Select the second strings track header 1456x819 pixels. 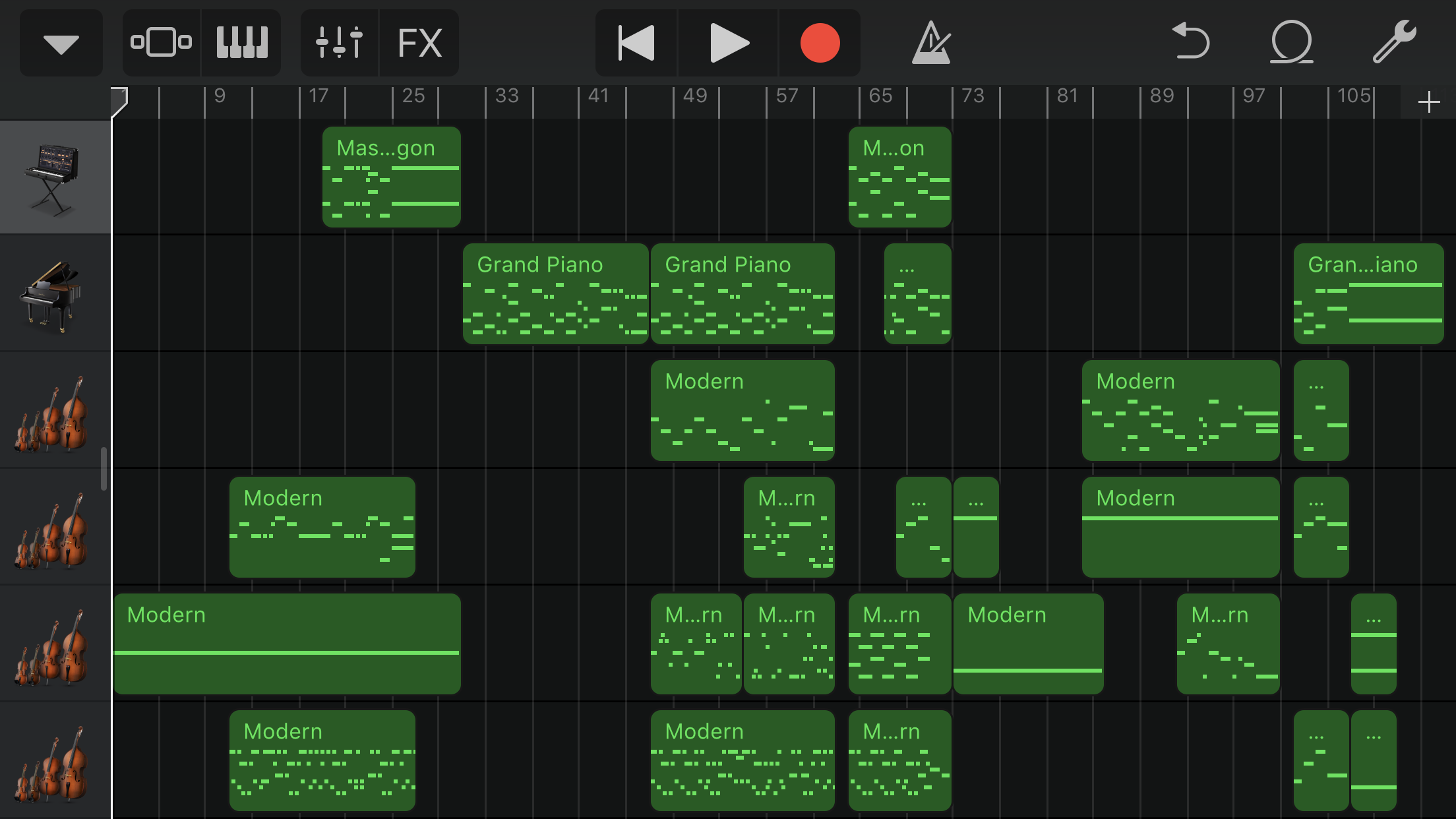point(55,528)
